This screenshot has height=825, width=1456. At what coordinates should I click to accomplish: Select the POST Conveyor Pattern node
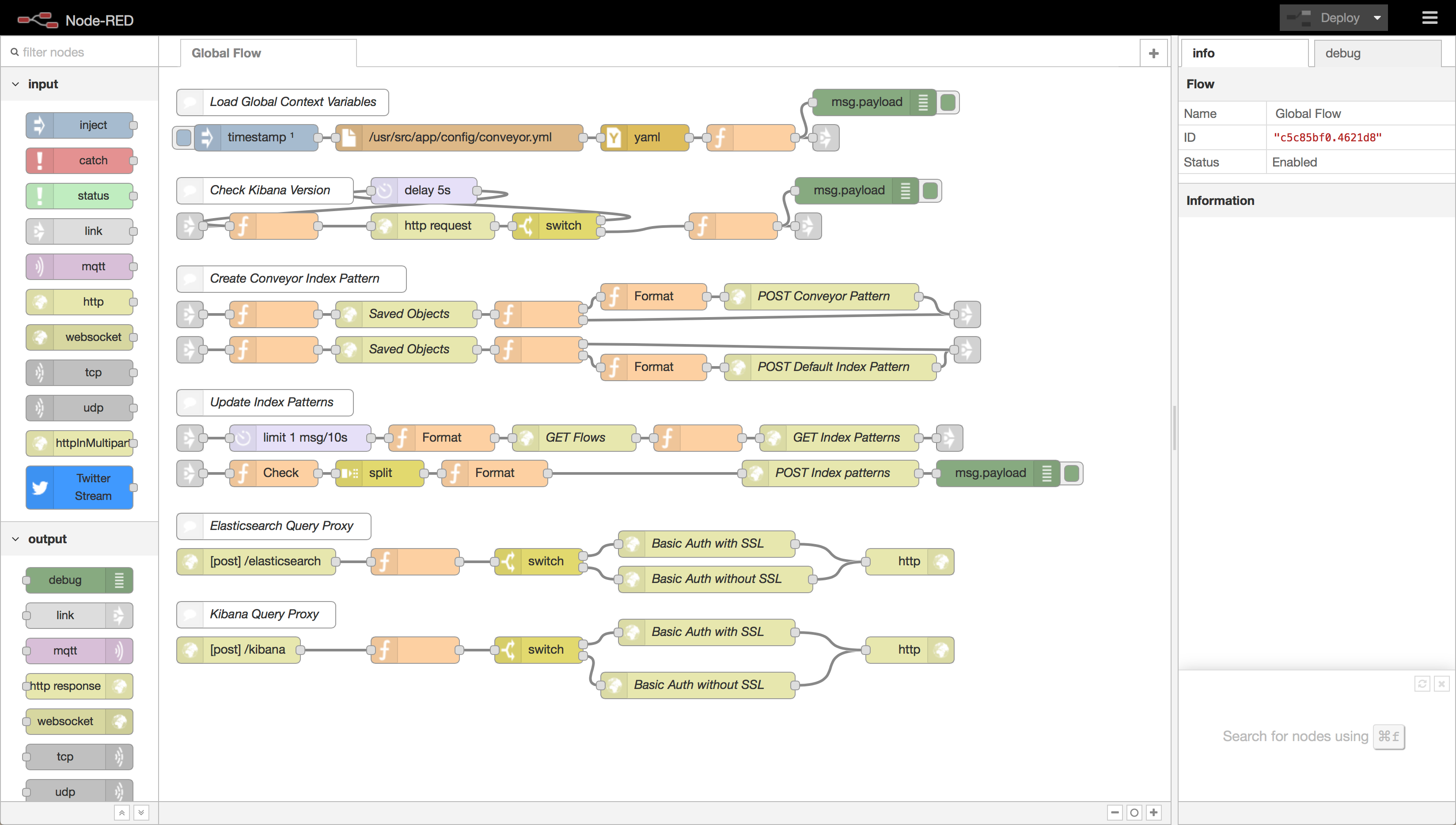821,296
